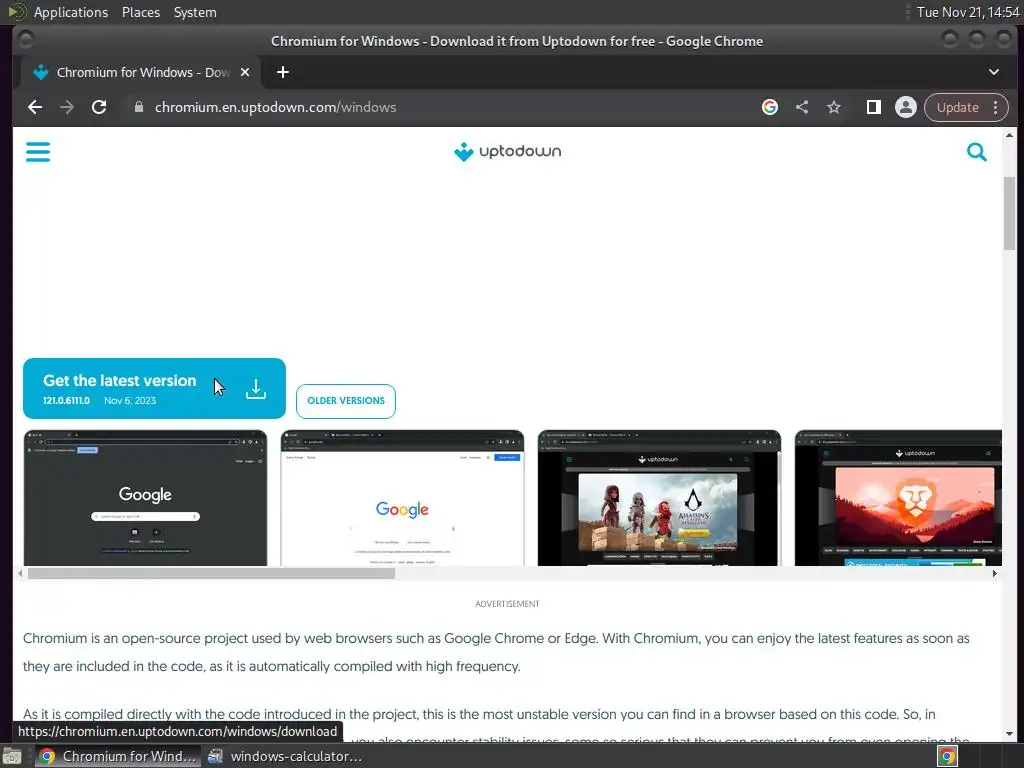1024x768 pixels.
Task: Click the screenshot gallery horizontal scrollbar
Action: click(211, 573)
